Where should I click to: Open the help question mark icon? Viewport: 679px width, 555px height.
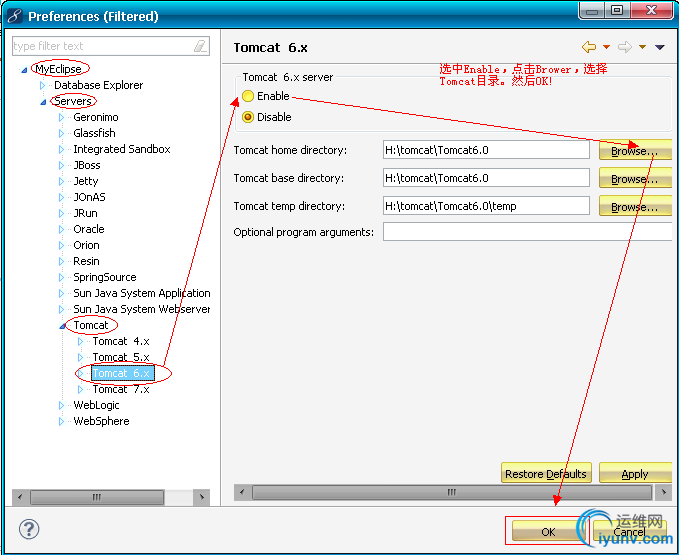pyautogui.click(x=29, y=529)
